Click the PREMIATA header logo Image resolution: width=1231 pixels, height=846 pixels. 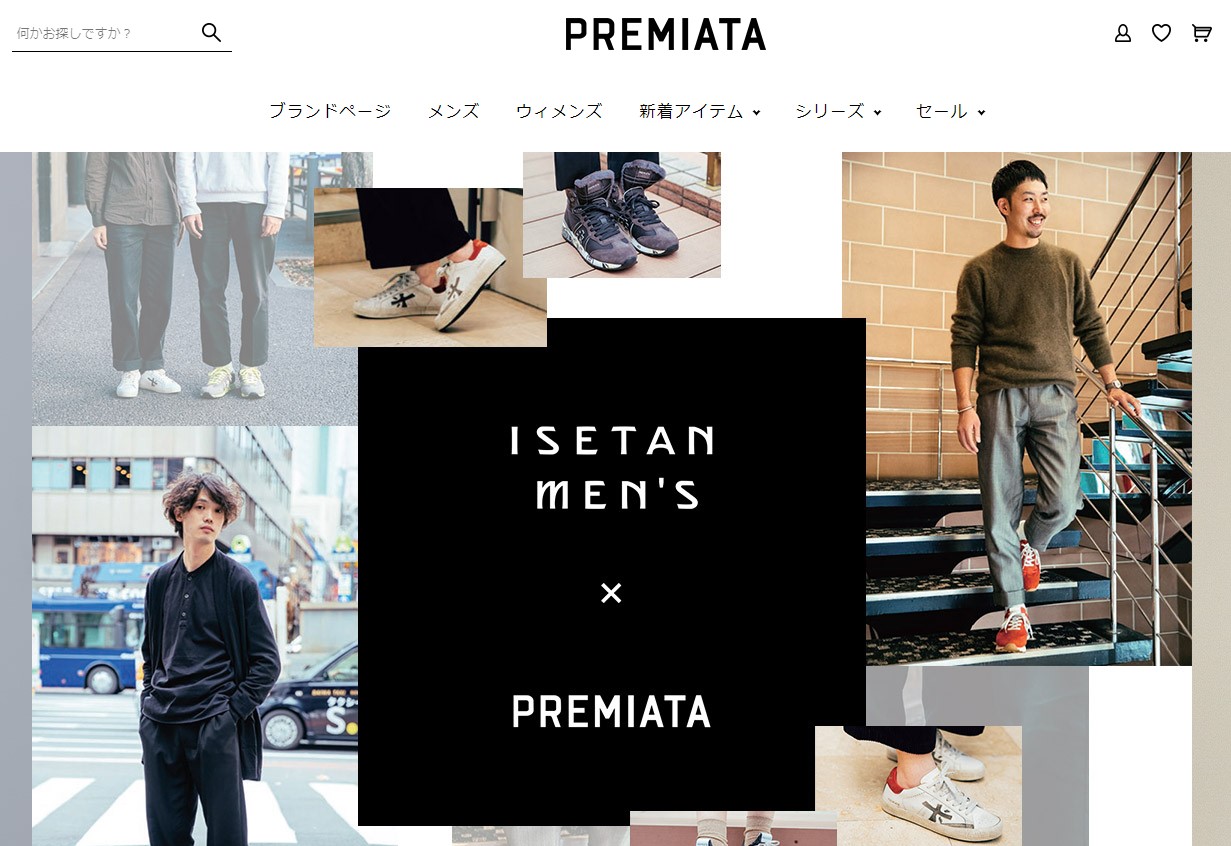coord(665,34)
